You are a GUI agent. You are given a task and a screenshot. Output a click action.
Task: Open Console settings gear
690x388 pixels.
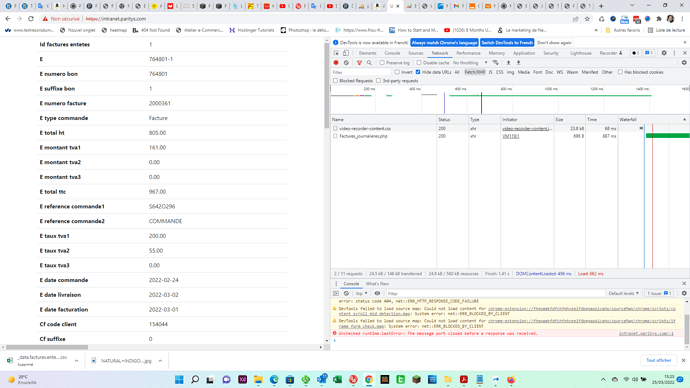[x=684, y=293]
